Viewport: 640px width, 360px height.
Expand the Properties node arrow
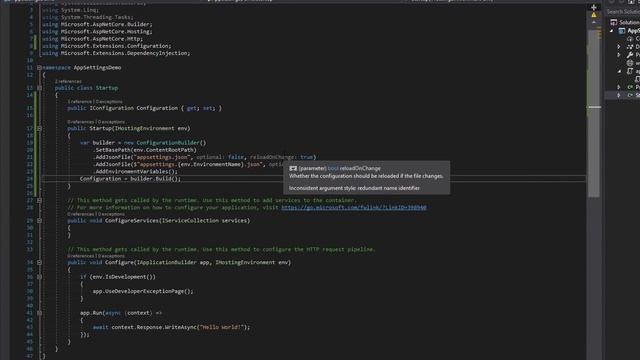pos(619,55)
